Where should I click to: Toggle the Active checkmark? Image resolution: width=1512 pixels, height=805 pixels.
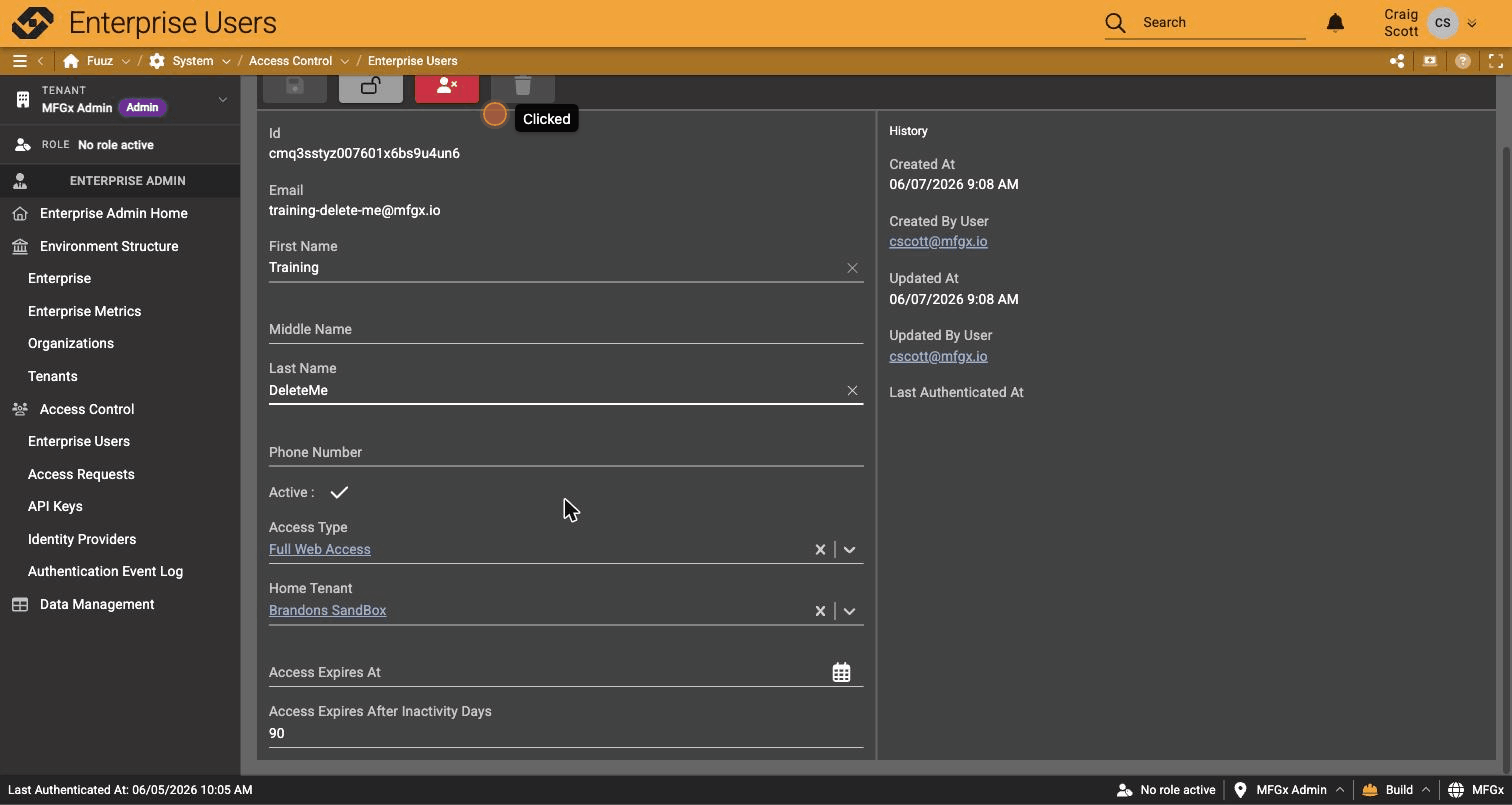[x=339, y=493]
